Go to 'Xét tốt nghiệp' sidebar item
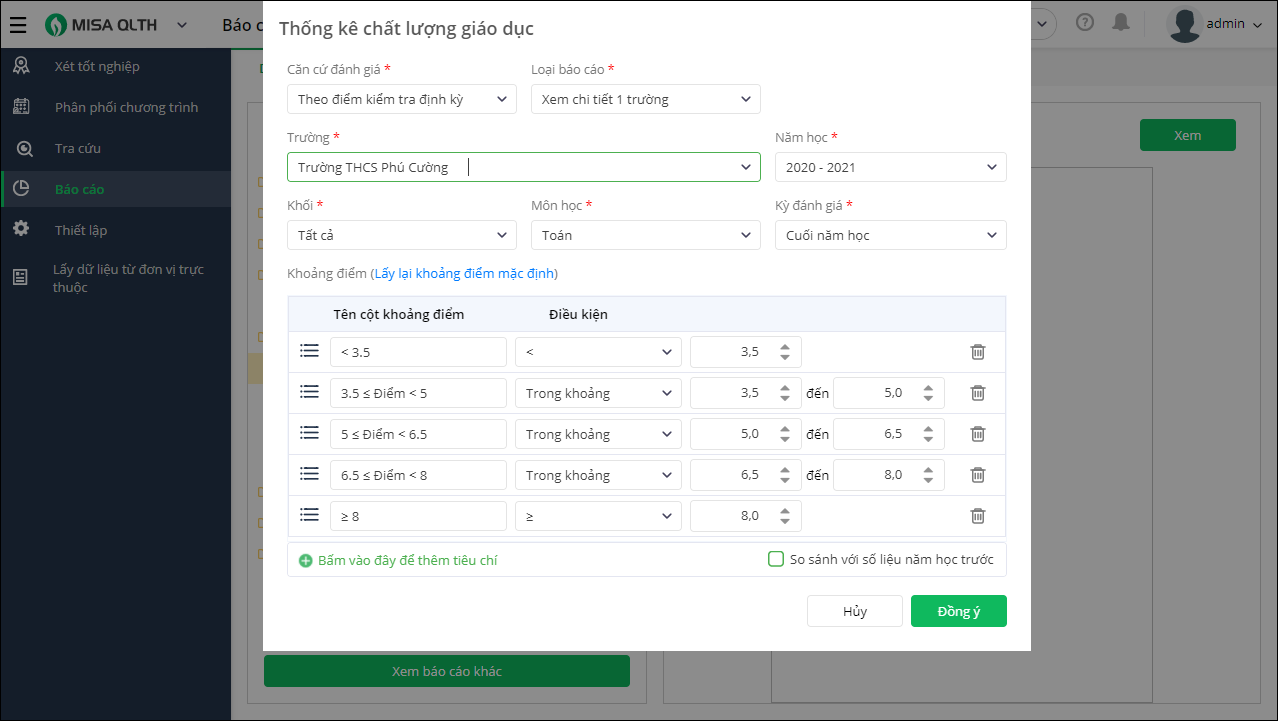Screen dimensions: 1278x721 pyautogui.click(x=96, y=66)
